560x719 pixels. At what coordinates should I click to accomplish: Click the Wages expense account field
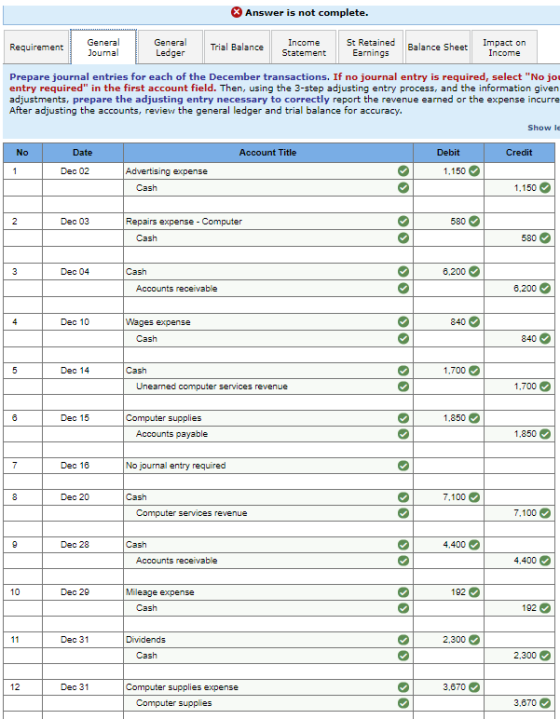tap(268, 322)
